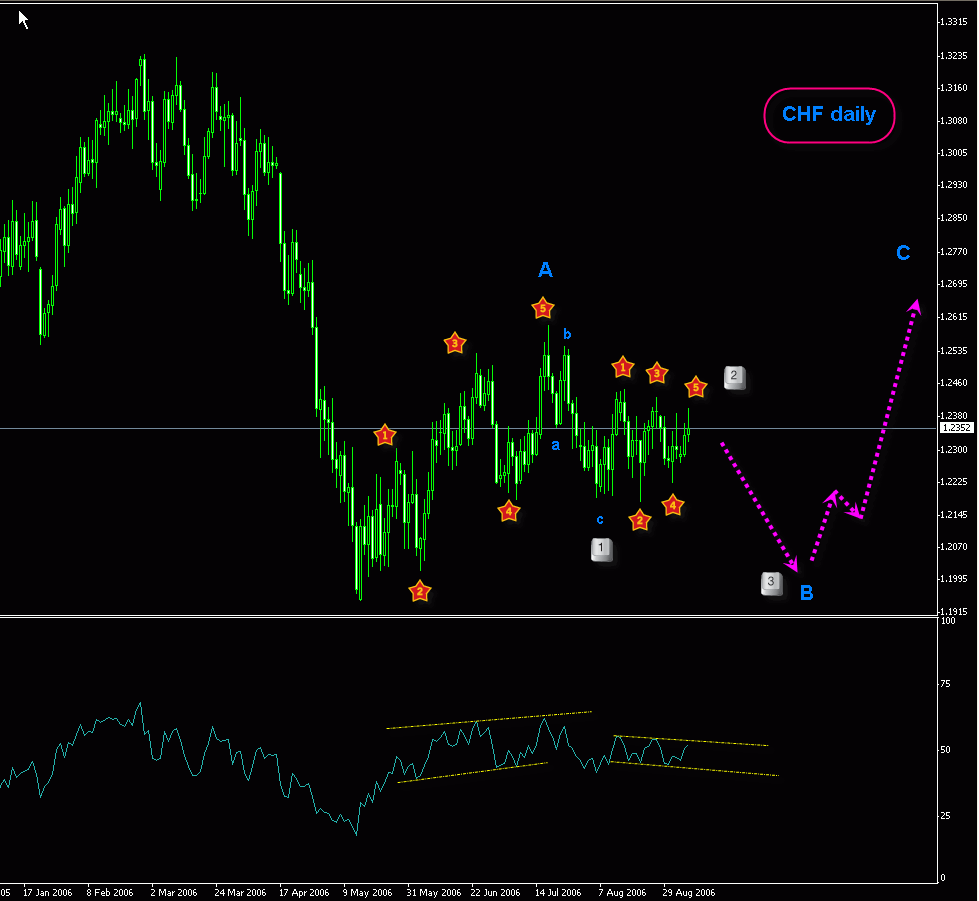Click the oscillator scale level 100
979x901 pixels.
(x=948, y=621)
